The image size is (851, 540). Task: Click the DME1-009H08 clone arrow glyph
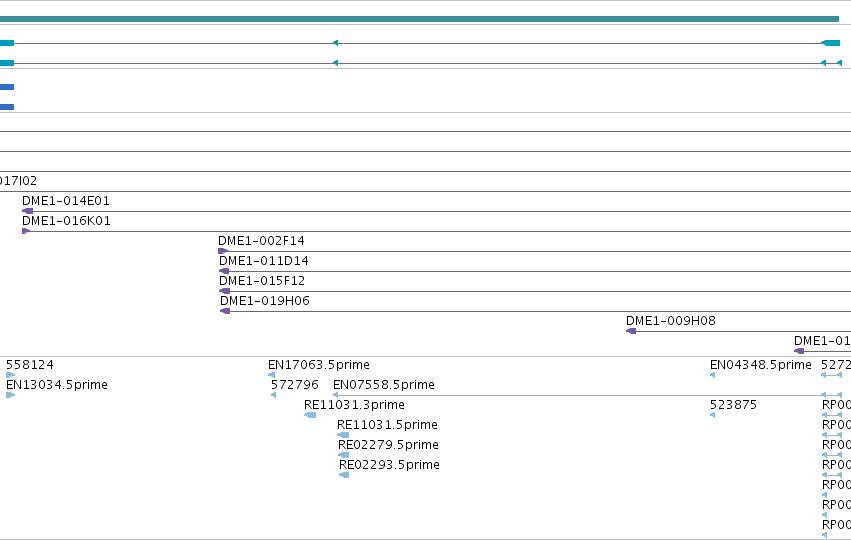click(631, 331)
